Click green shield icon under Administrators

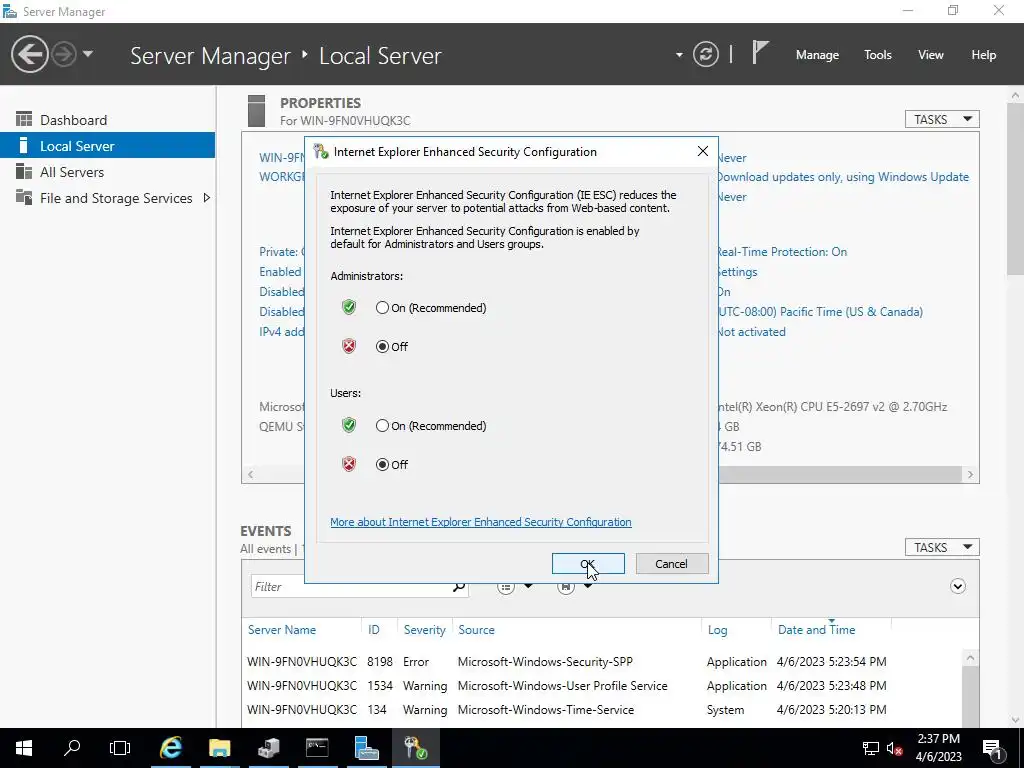point(349,307)
